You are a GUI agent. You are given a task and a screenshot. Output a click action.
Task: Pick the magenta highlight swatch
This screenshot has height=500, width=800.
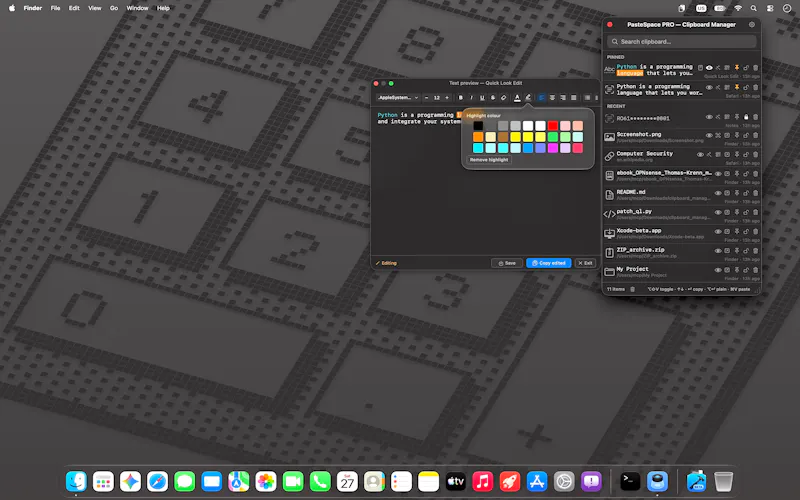553,148
